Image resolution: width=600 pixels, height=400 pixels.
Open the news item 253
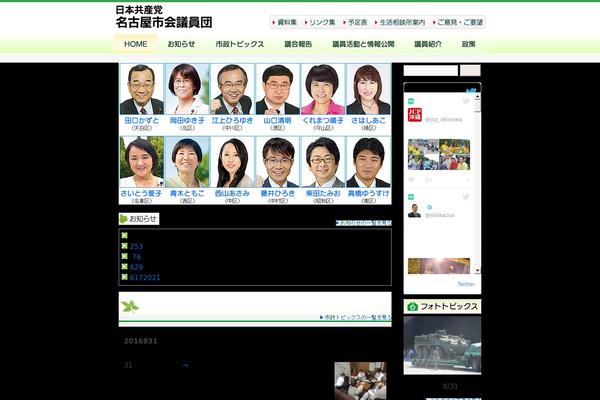[136, 246]
